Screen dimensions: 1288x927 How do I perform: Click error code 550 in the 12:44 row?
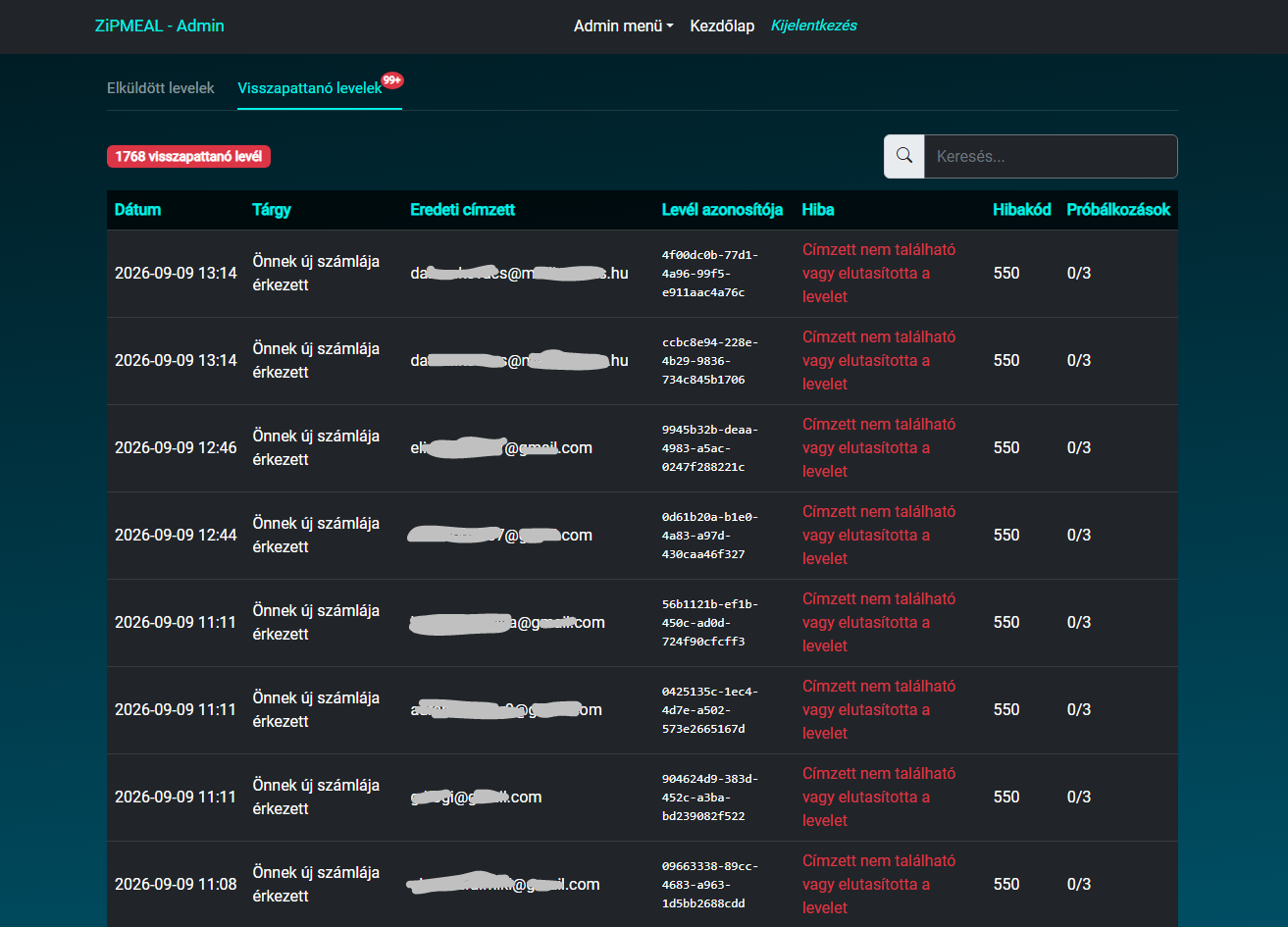[1006, 536]
